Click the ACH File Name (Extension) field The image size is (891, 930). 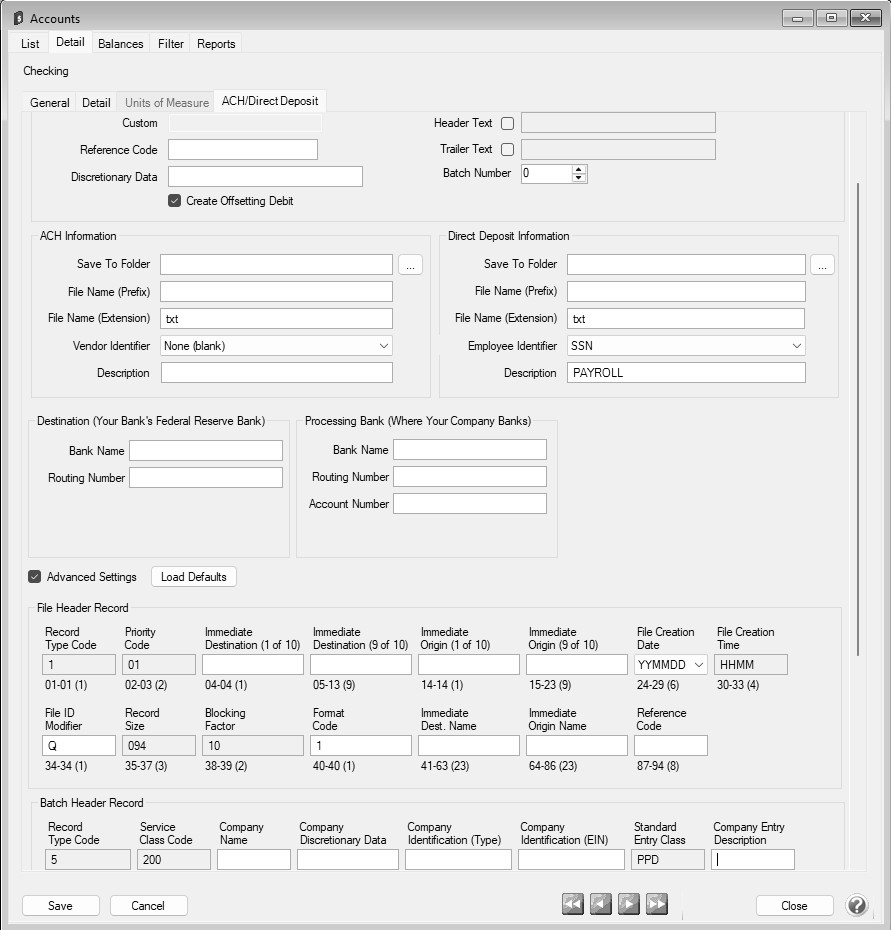tap(276, 319)
